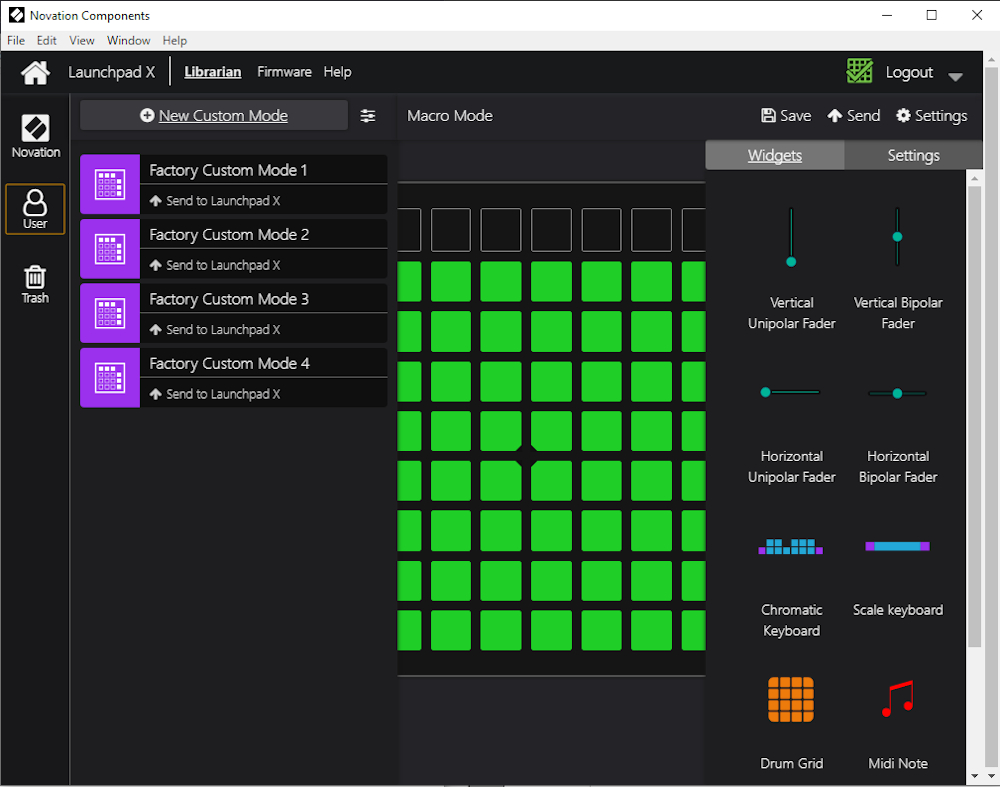Viewport: 1000px width, 787px height.
Task: Open the Firmware tab
Action: click(x=284, y=72)
